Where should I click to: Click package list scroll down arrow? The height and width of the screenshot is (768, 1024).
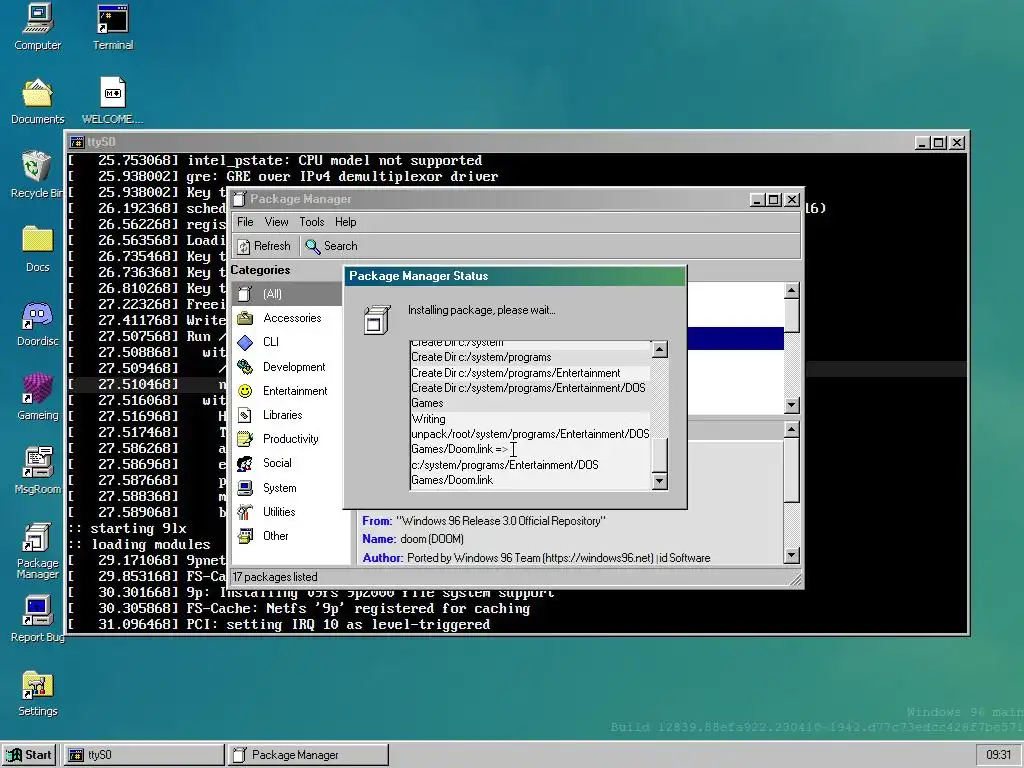(792, 405)
